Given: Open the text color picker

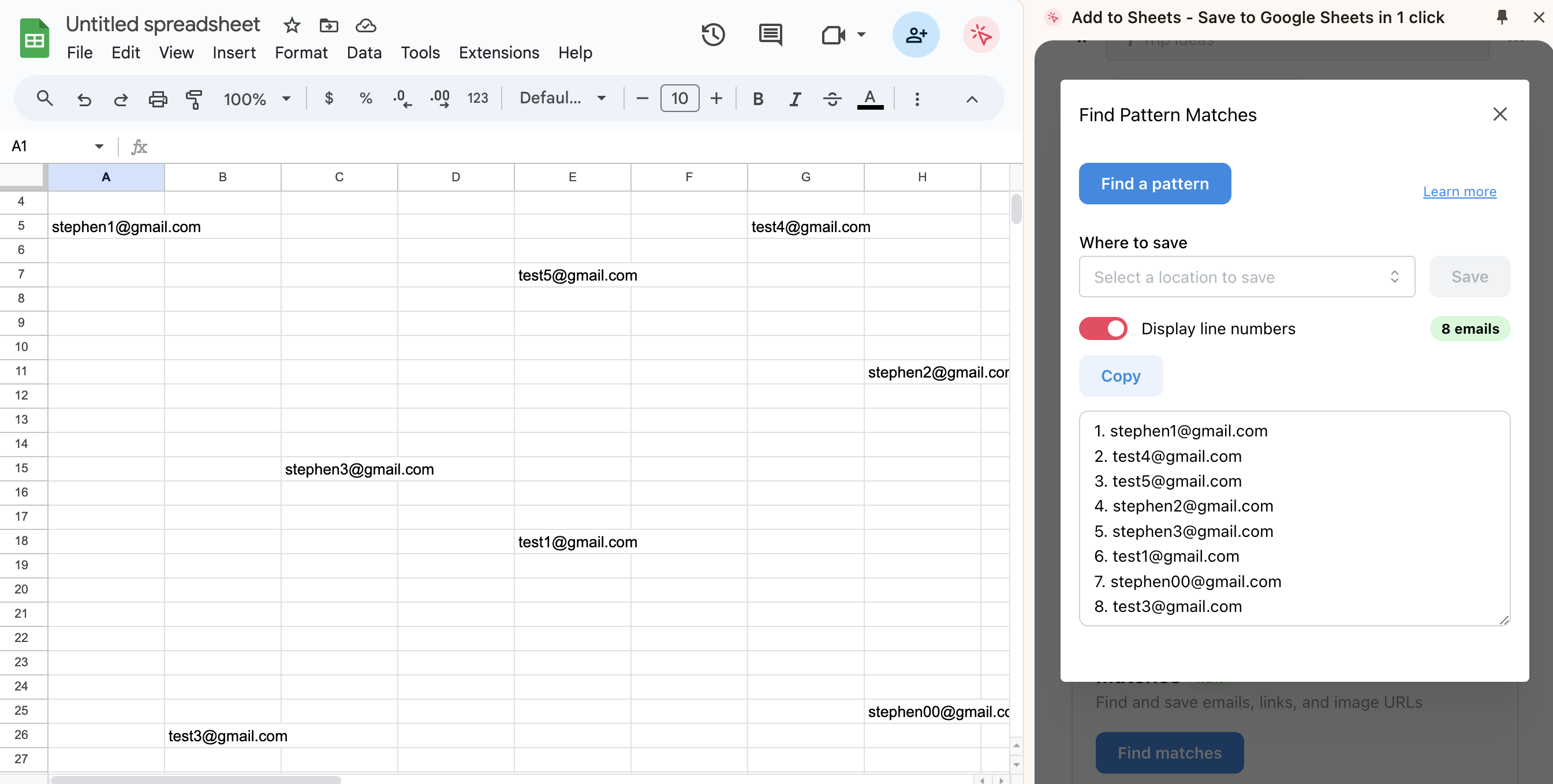Looking at the screenshot, I should pos(869,99).
